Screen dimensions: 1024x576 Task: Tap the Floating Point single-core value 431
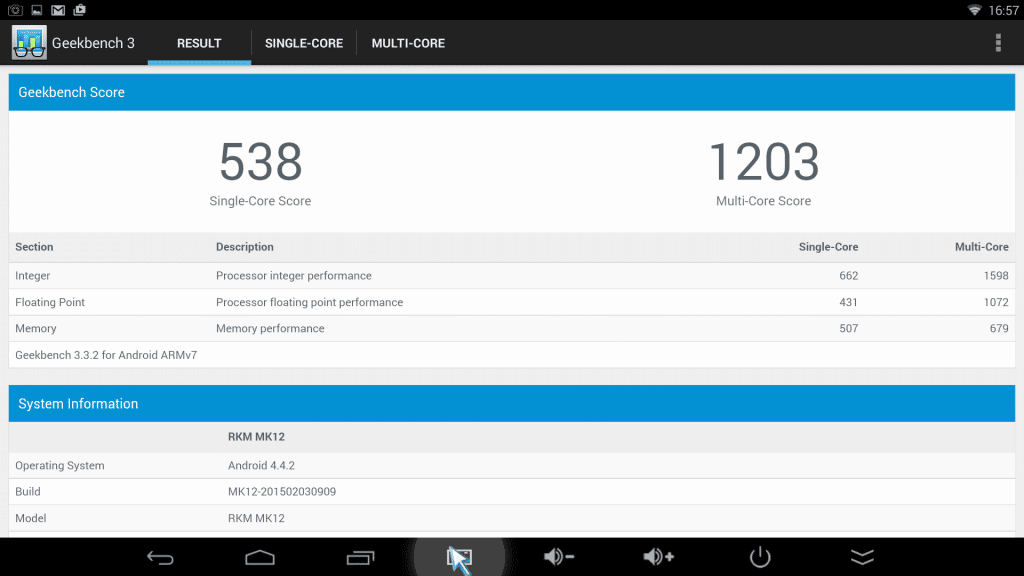coord(848,302)
